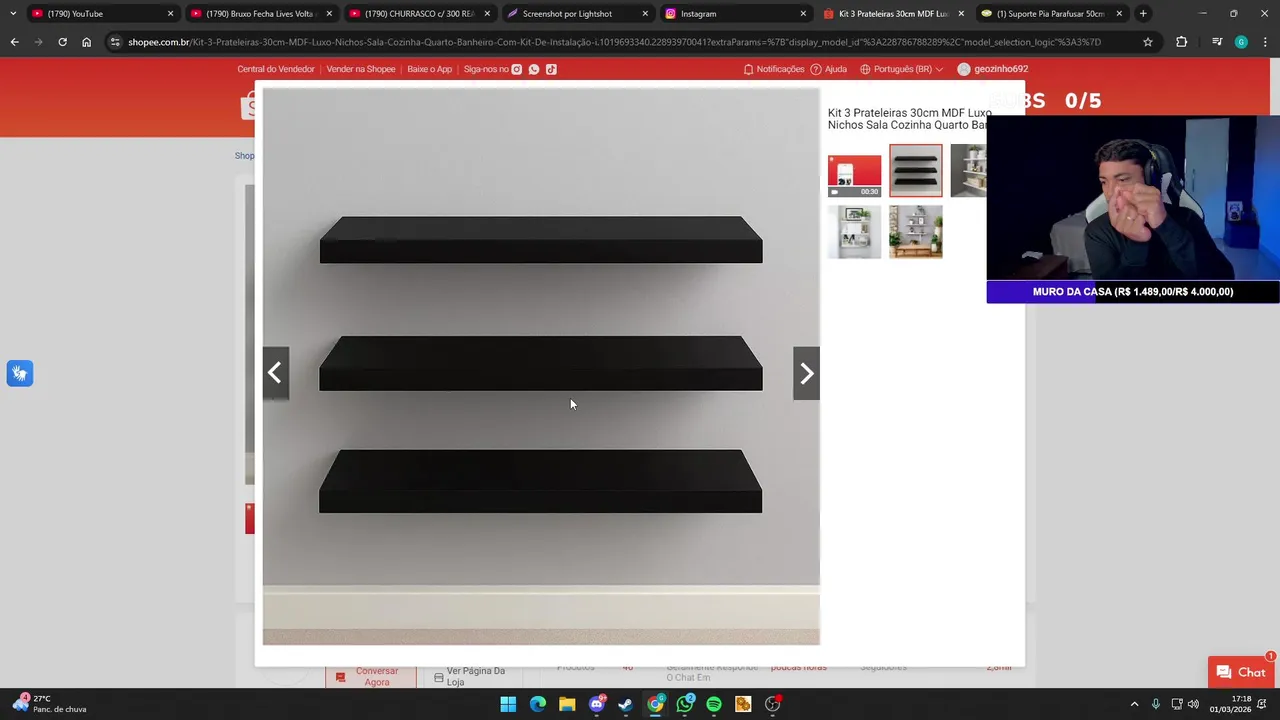This screenshot has height=720, width=1280.
Task: Open the accessibility hand widget
Action: tap(20, 373)
